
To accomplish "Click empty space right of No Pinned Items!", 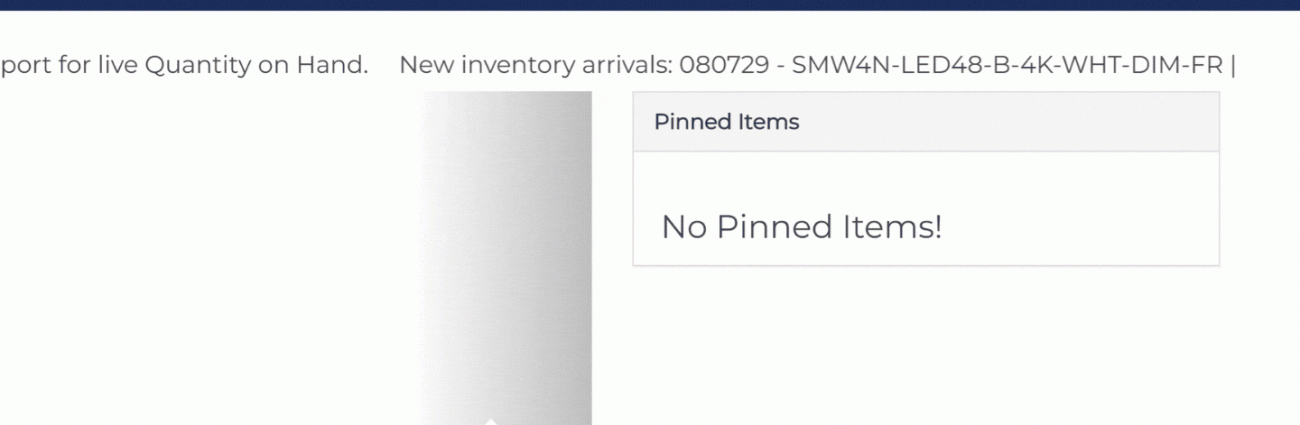I will click(1080, 227).
